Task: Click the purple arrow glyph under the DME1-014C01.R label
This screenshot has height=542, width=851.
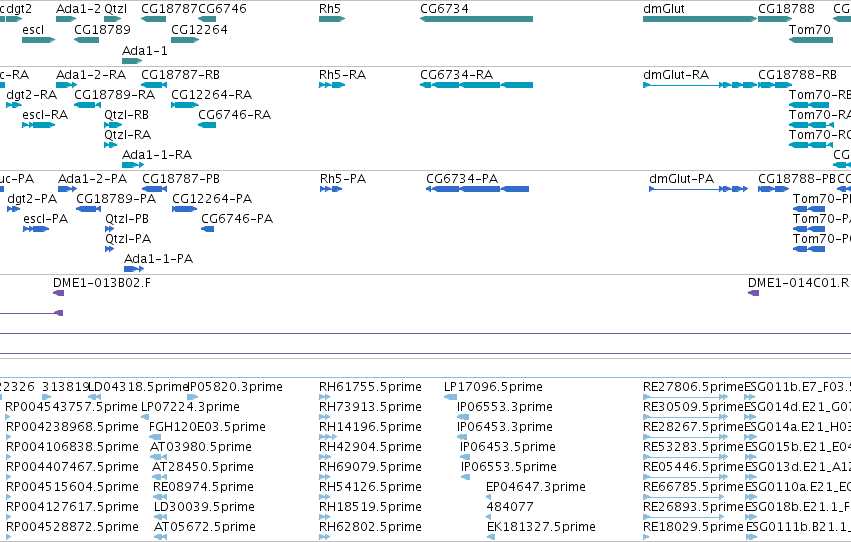Action: pyautogui.click(x=753, y=294)
